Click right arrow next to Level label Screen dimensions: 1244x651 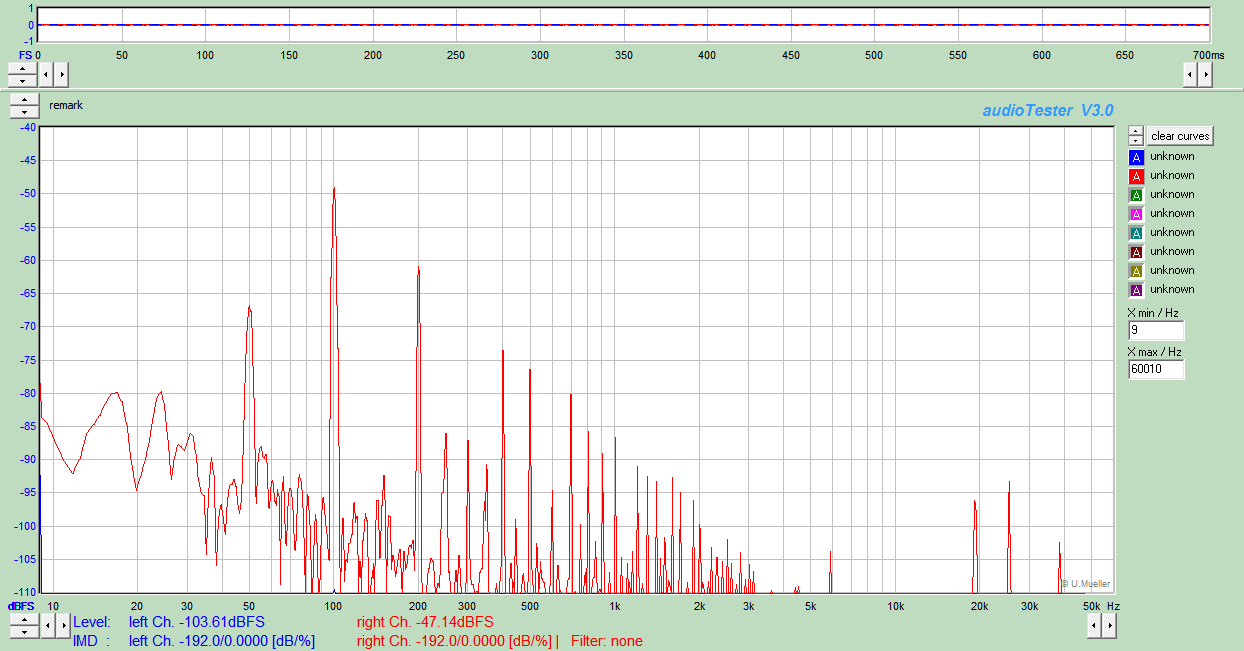pyautogui.click(x=63, y=626)
